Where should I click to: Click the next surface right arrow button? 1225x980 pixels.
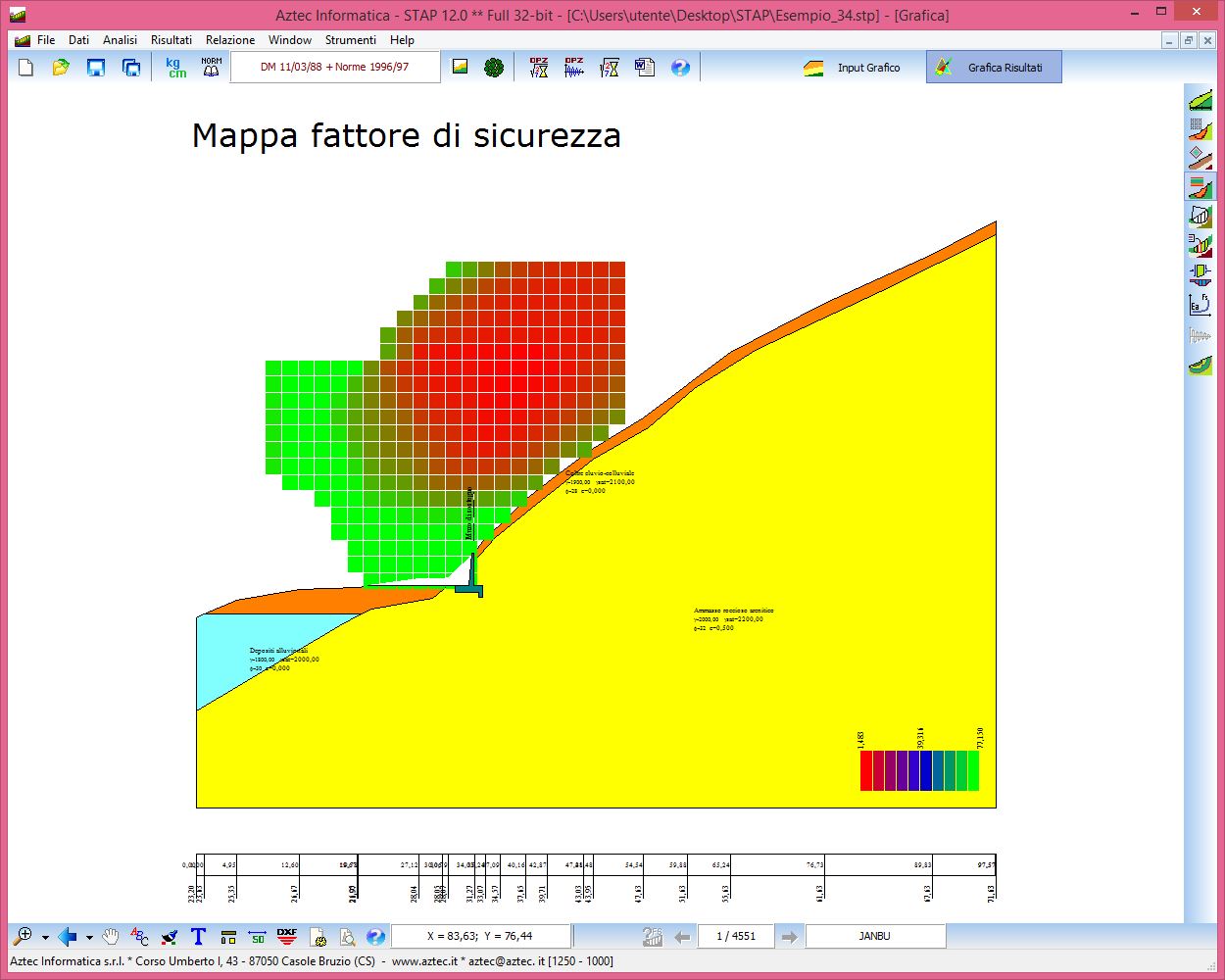click(789, 937)
